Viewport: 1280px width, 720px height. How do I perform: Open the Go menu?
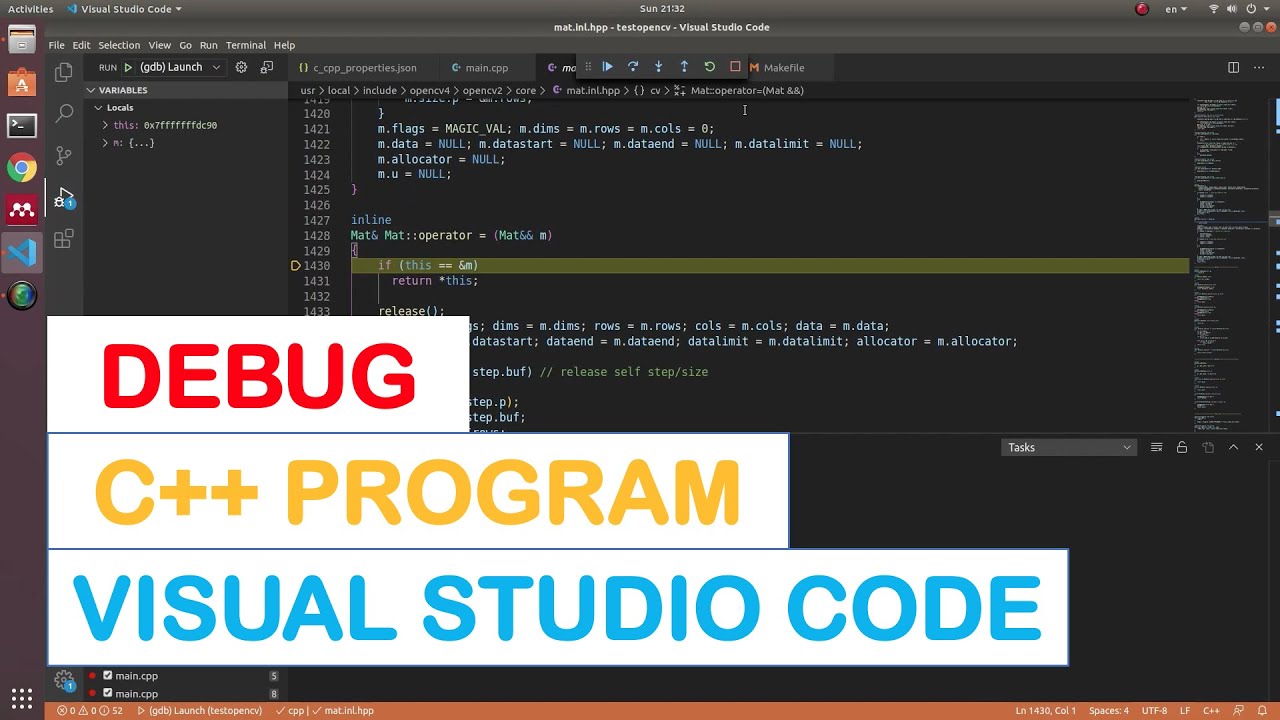[x=185, y=45]
